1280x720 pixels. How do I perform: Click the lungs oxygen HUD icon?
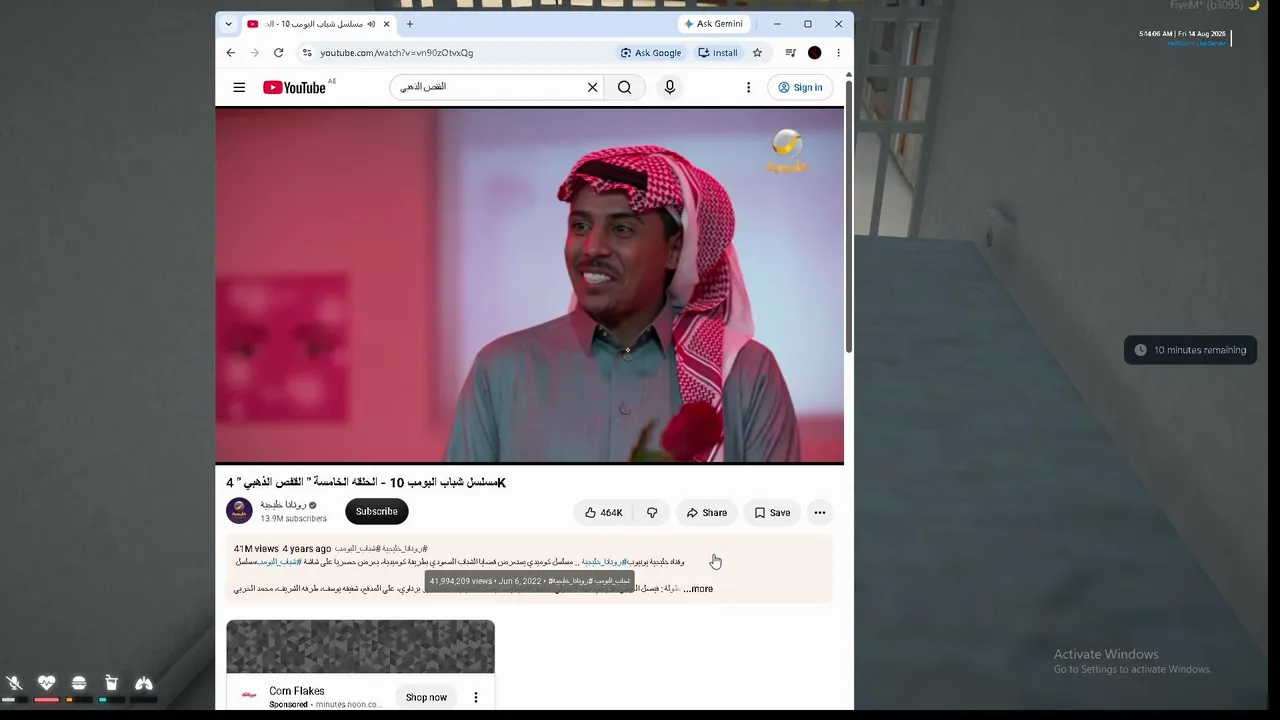(144, 683)
